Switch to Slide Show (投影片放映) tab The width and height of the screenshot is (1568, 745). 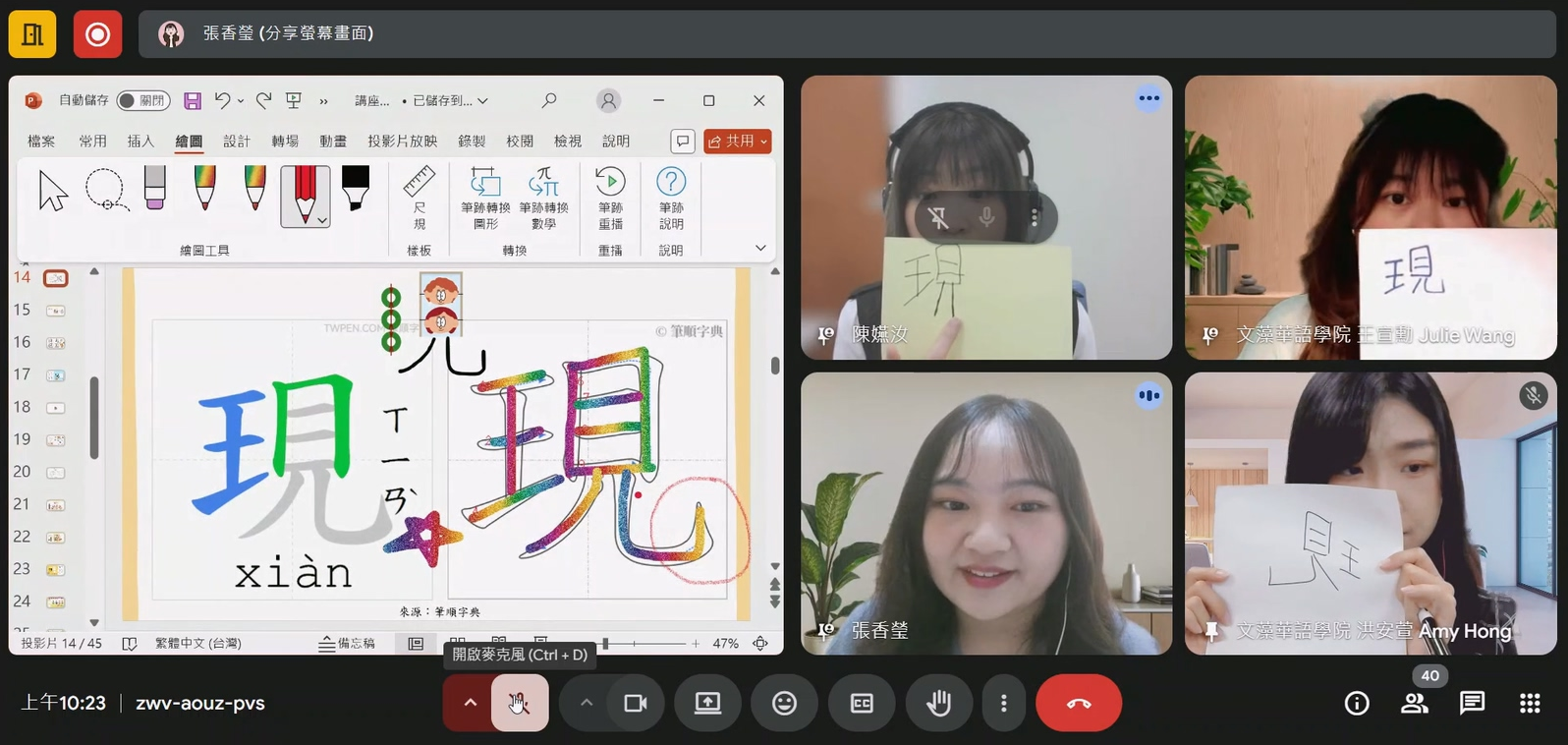point(402,142)
